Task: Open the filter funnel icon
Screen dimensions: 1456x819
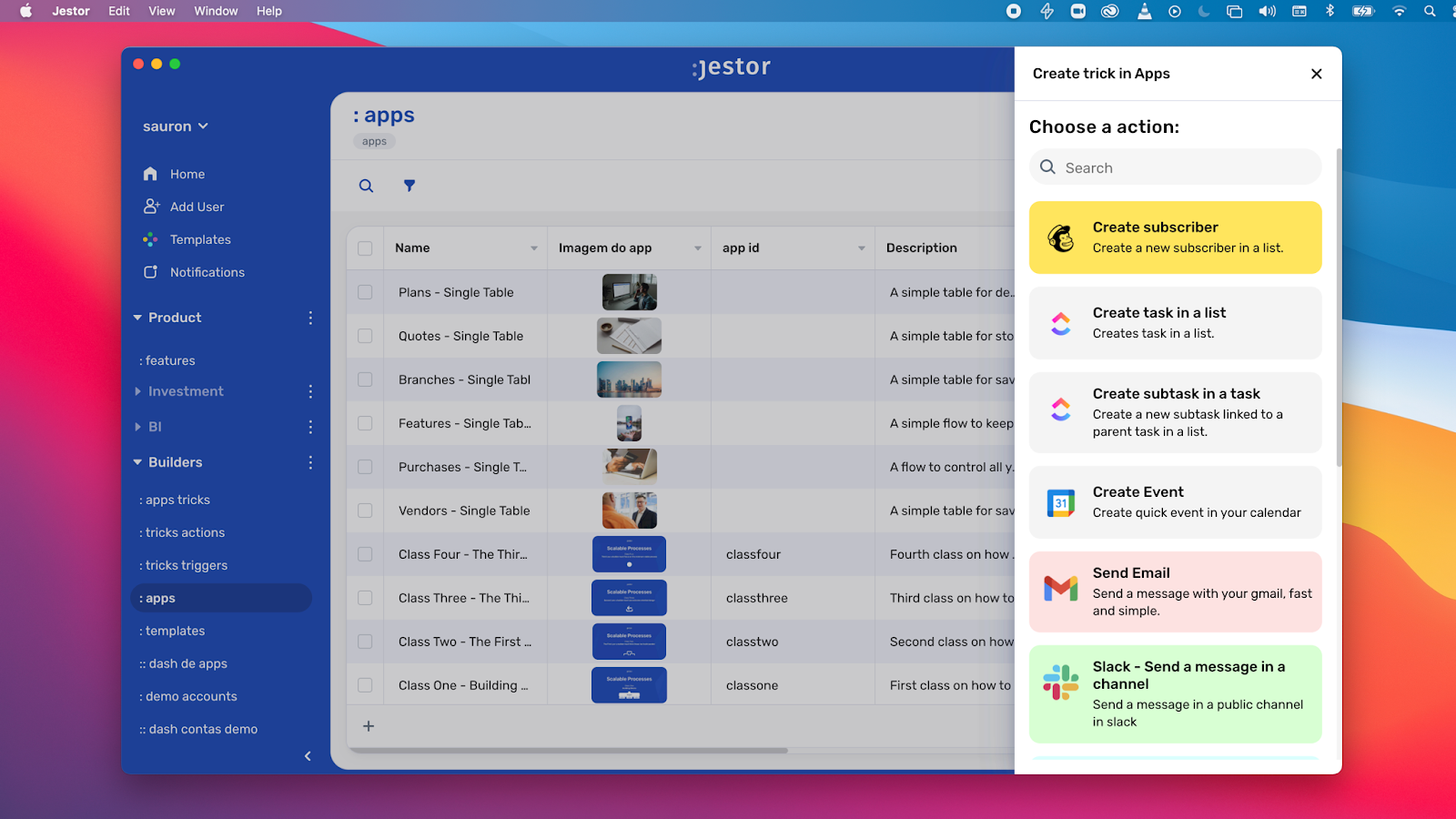Action: pyautogui.click(x=409, y=186)
